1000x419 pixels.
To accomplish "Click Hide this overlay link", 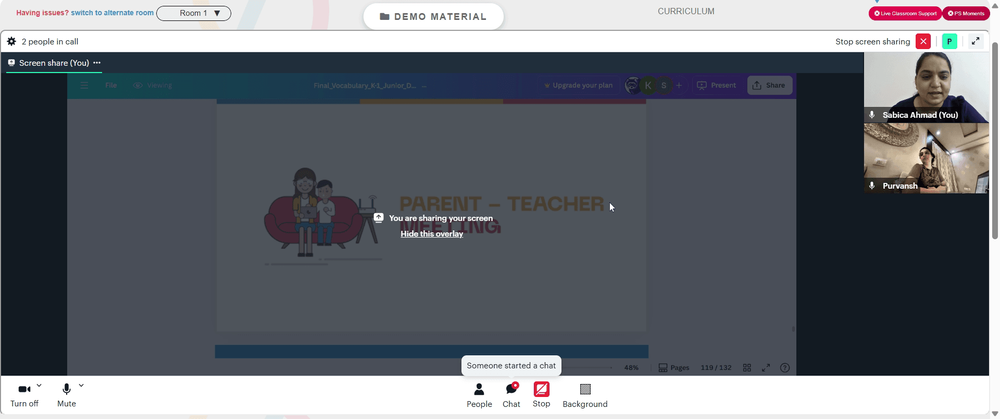I will point(432,234).
